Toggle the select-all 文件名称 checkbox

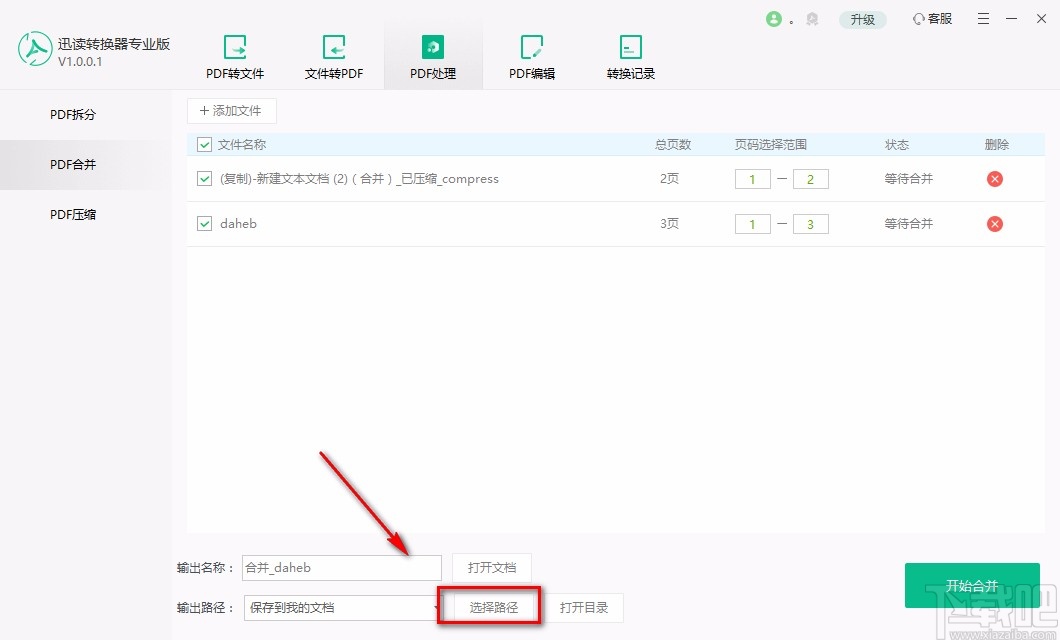click(202, 144)
